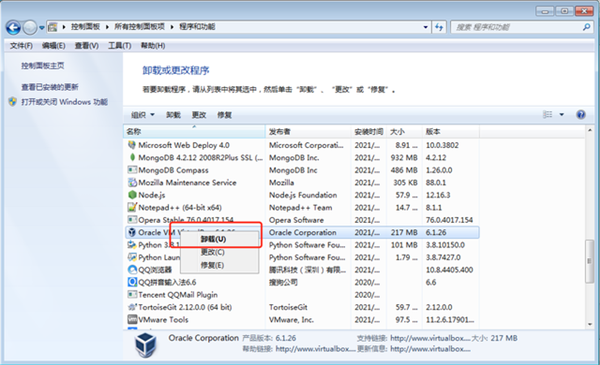Viewport: 600px width, 365px height.
Task: Click the Oracle Corporation publisher cell
Action: 303,232
